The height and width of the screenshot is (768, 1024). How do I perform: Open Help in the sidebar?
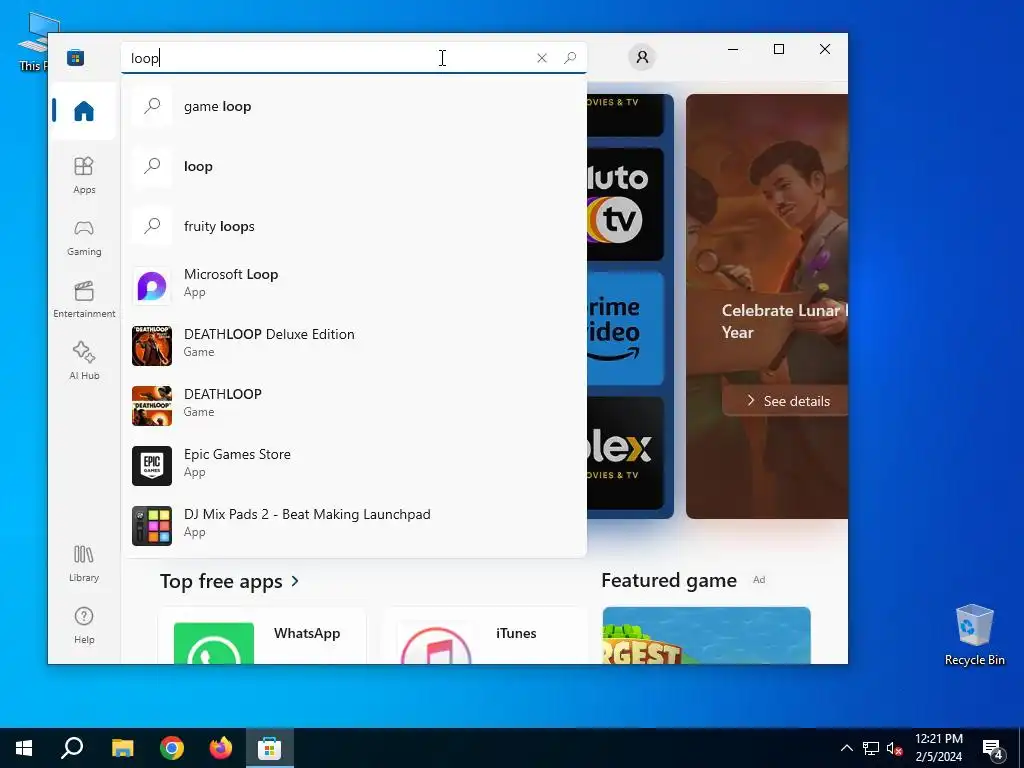coord(84,625)
